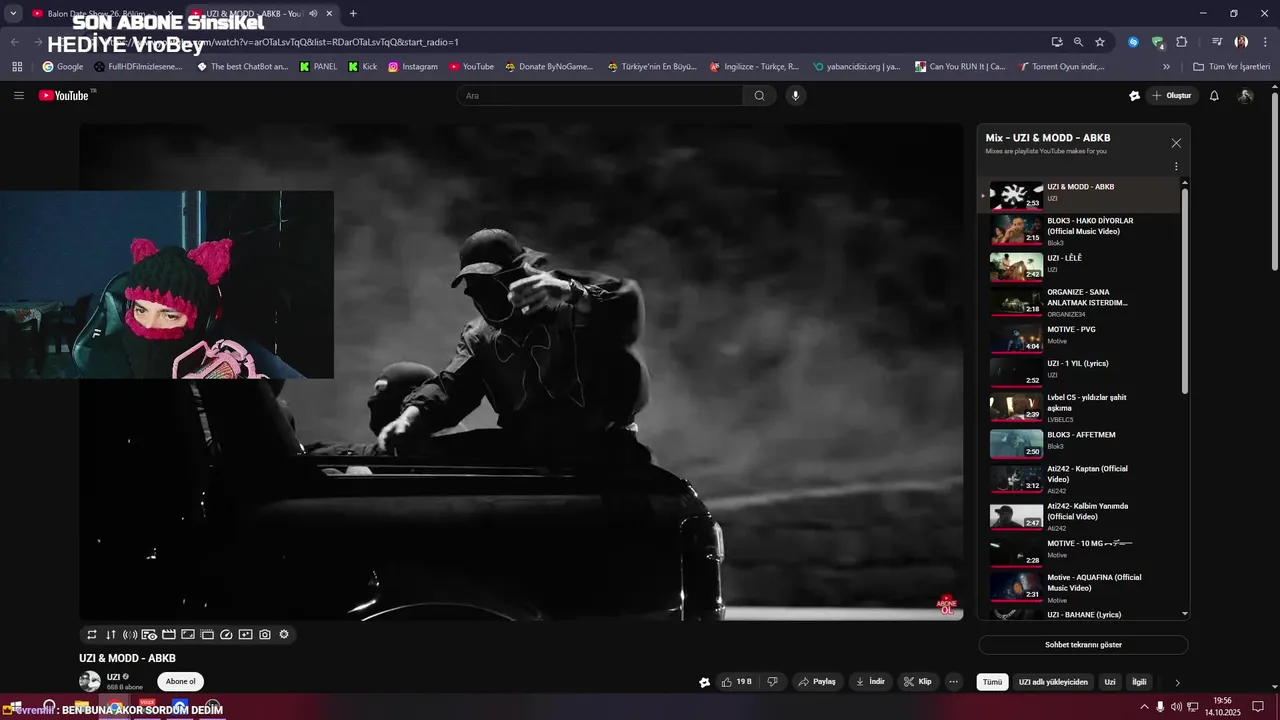The width and height of the screenshot is (1280, 720).
Task: Close the Mix playlist panel
Action: click(1176, 143)
